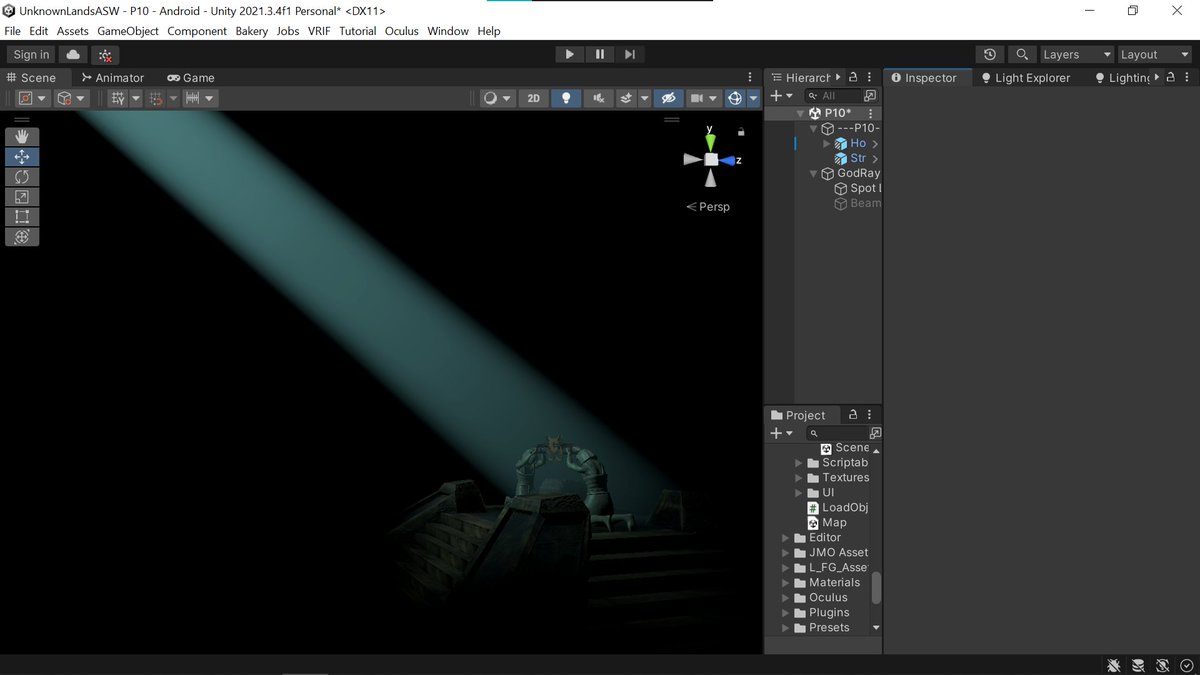Select the Transform tool

[x=22, y=236]
